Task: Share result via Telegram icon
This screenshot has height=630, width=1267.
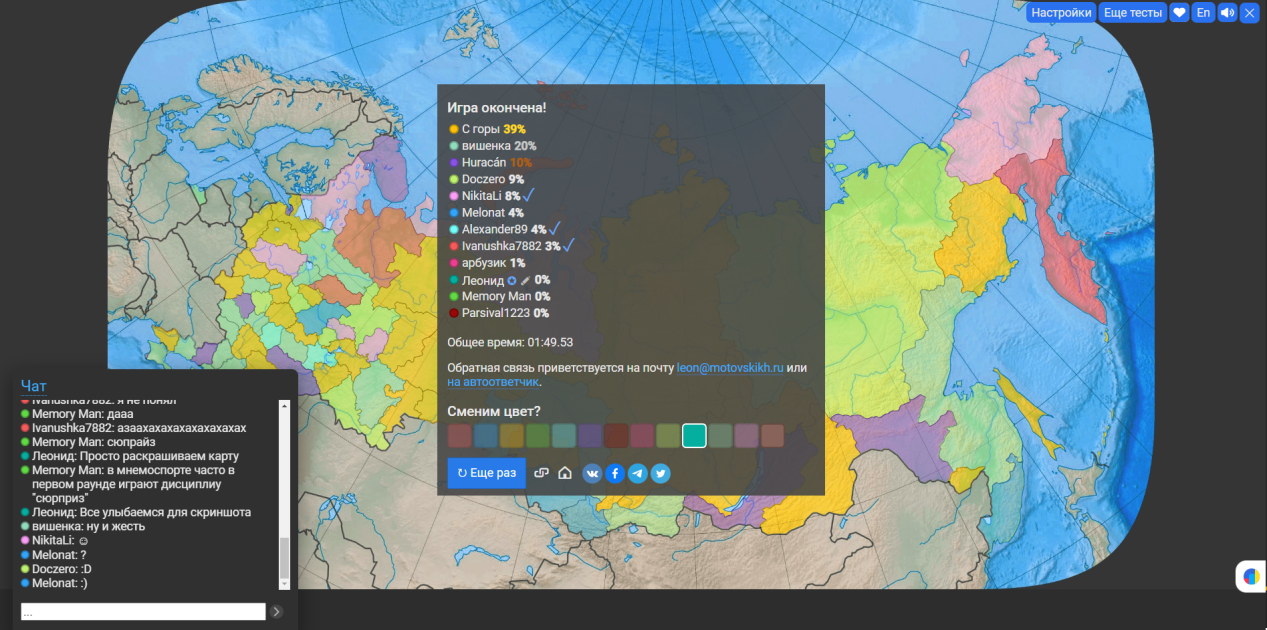Action: point(637,473)
